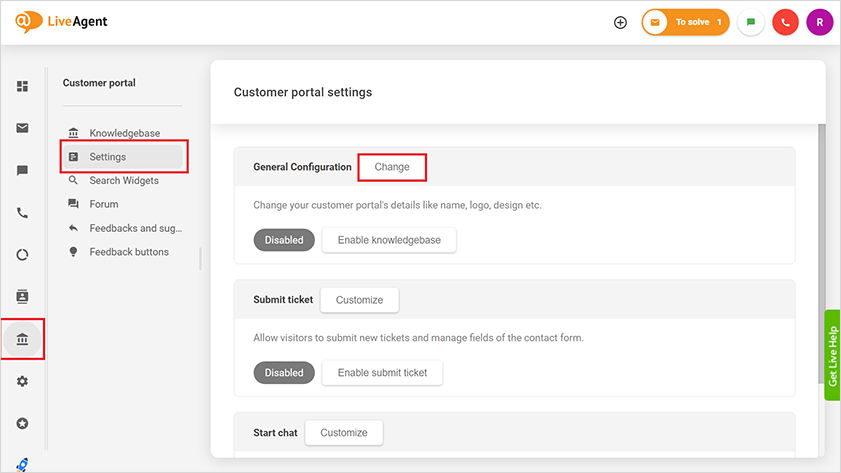Open the configuration gear icon in sidebar
Screen dimensions: 841x473
pos(22,381)
